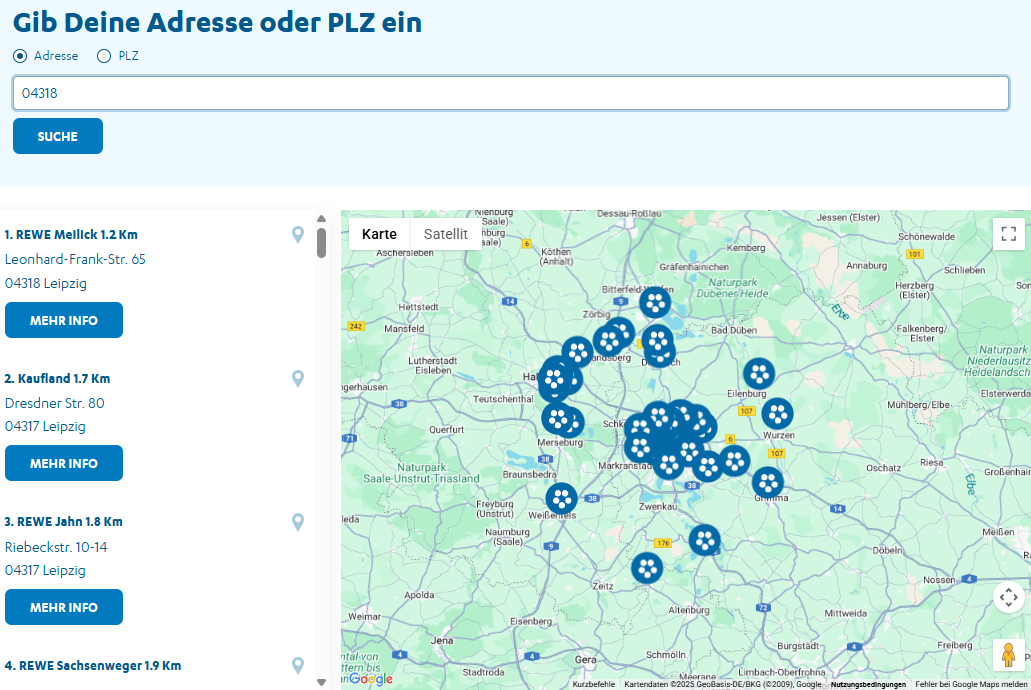
Task: Select the store marker above Eilenburg
Action: coord(759,374)
